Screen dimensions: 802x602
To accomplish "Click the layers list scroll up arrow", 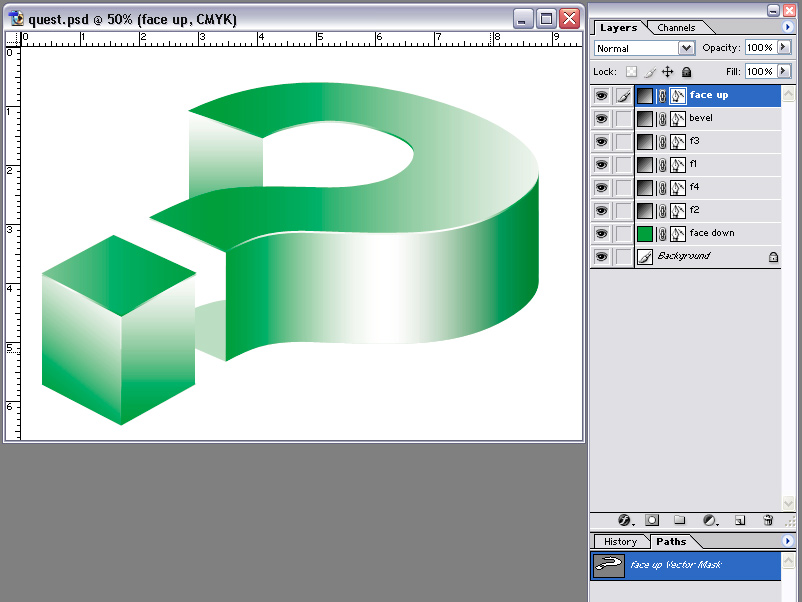I will click(x=788, y=93).
